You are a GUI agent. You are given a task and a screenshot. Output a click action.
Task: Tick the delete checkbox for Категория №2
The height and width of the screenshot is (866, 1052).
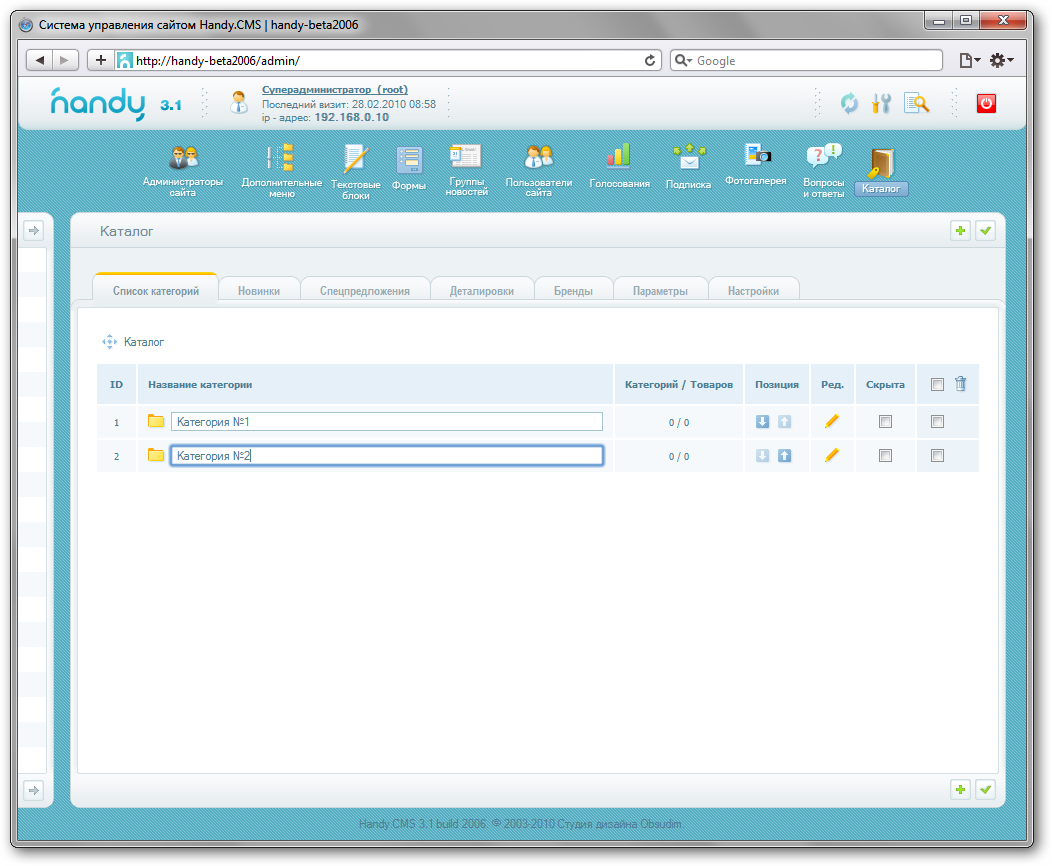pyautogui.click(x=937, y=456)
